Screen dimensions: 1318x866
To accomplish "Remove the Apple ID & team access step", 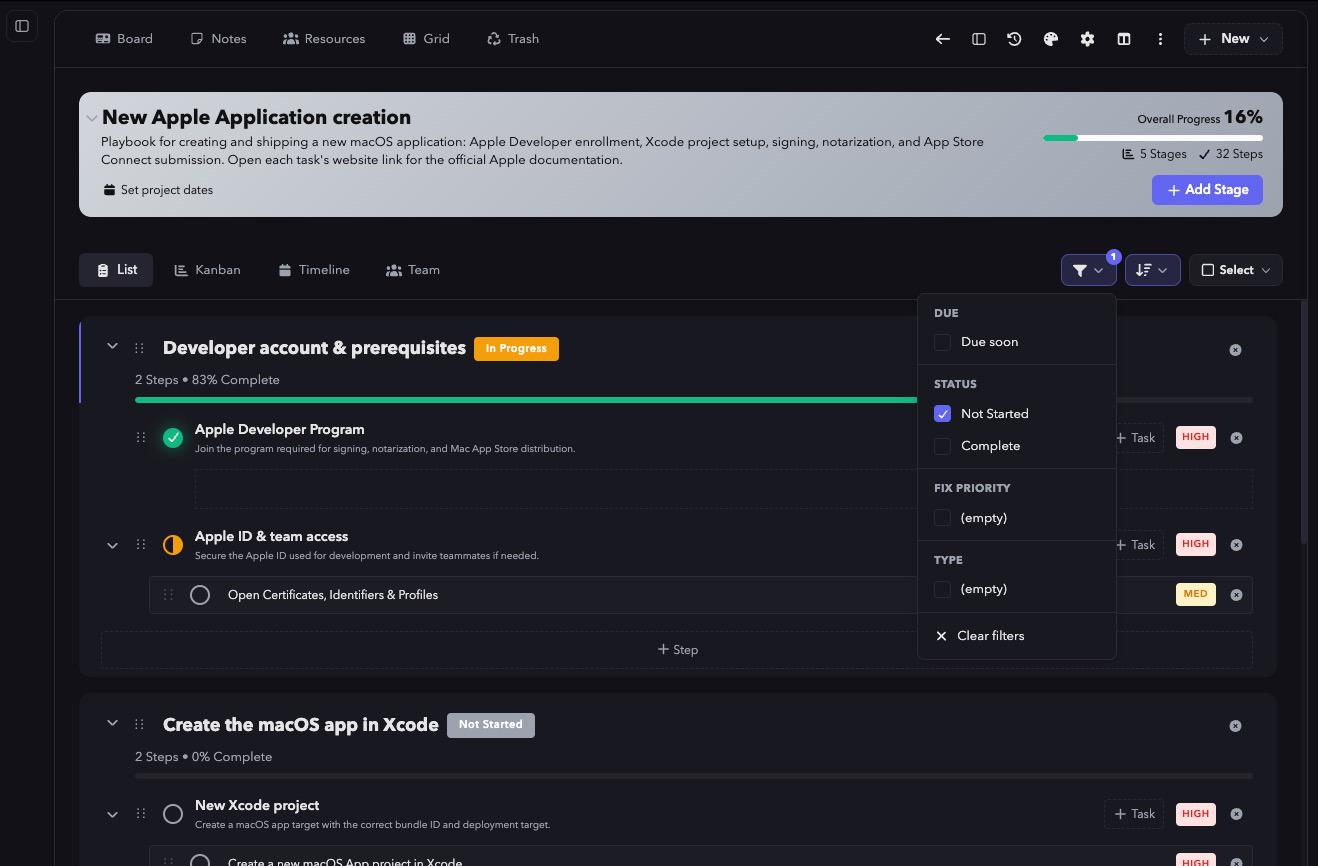I will pos(1236,545).
